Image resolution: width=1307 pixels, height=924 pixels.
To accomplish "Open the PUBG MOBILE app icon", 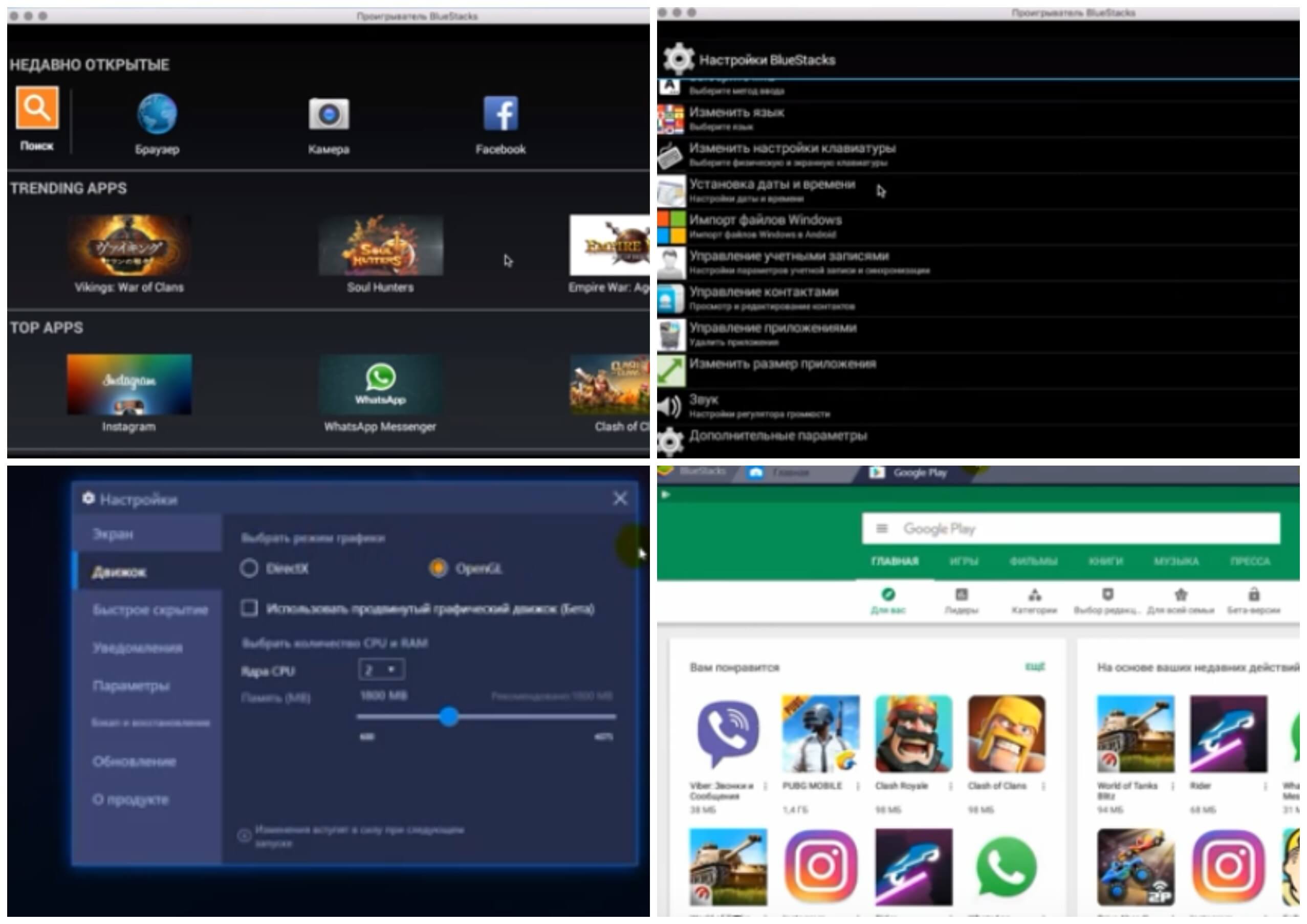I will click(x=821, y=733).
